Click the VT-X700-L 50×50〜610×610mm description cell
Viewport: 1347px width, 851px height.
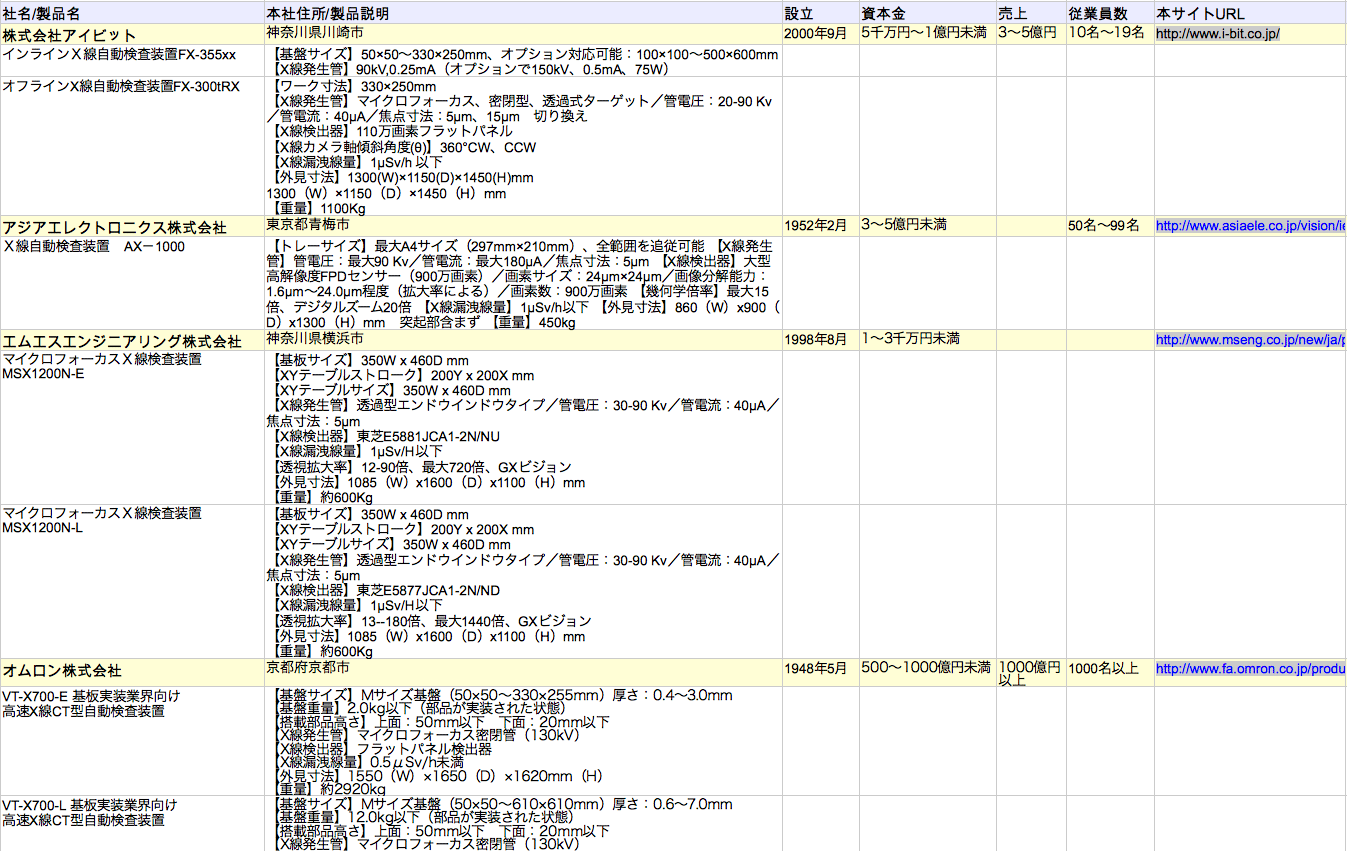pos(523,823)
